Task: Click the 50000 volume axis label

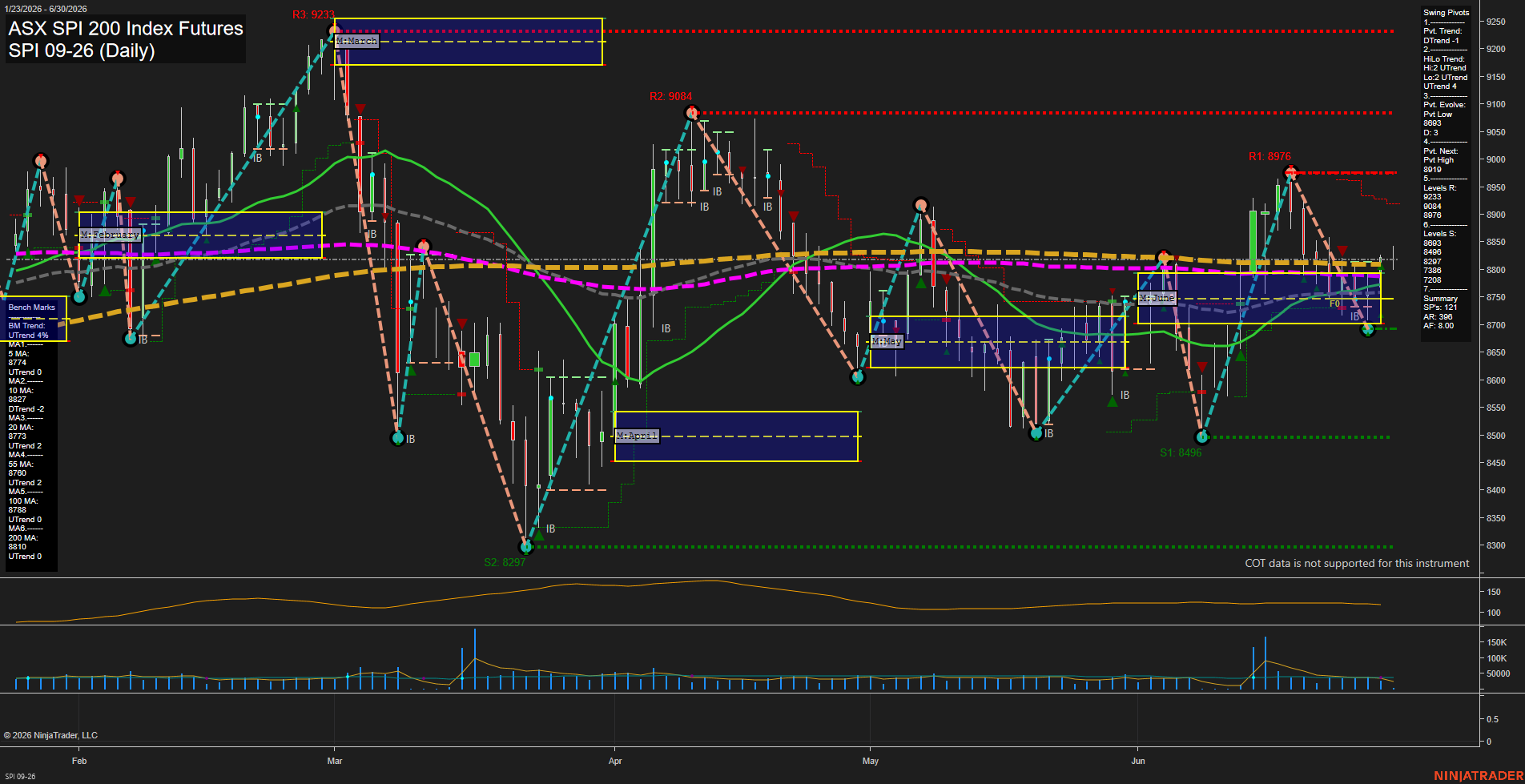Action: click(1499, 673)
